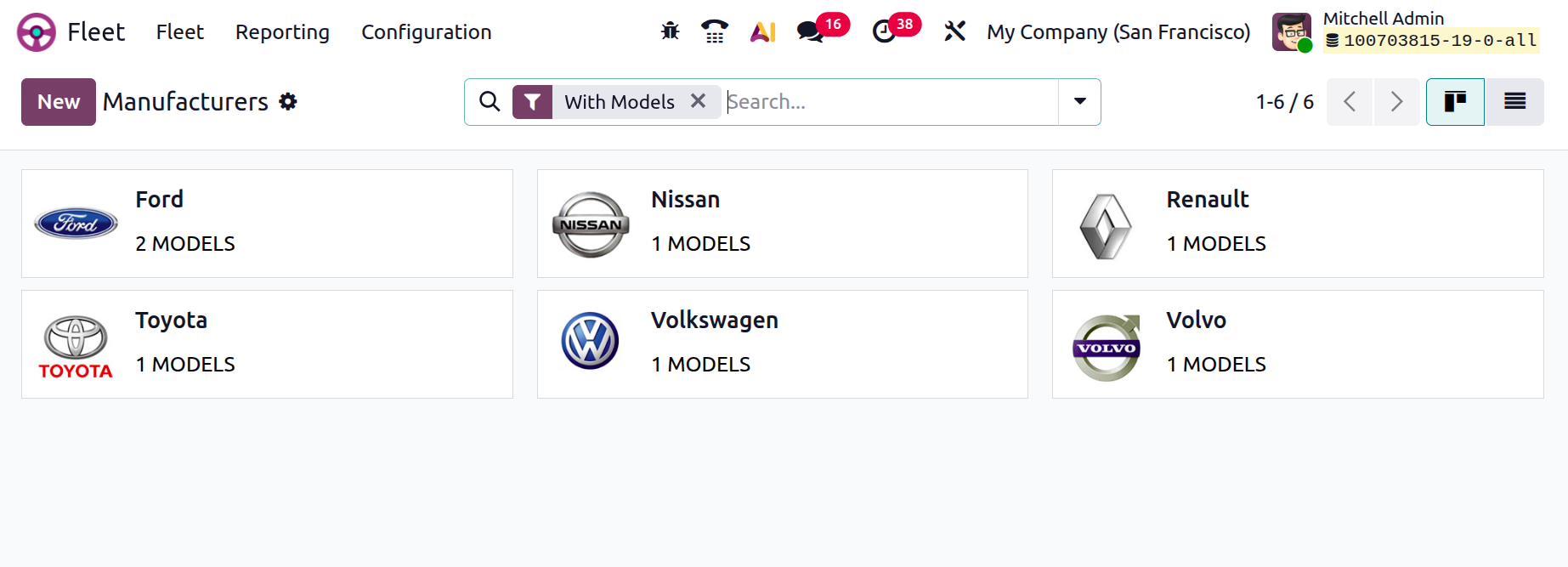The image size is (1568, 567).
Task: Open the Reporting menu
Action: click(x=282, y=32)
